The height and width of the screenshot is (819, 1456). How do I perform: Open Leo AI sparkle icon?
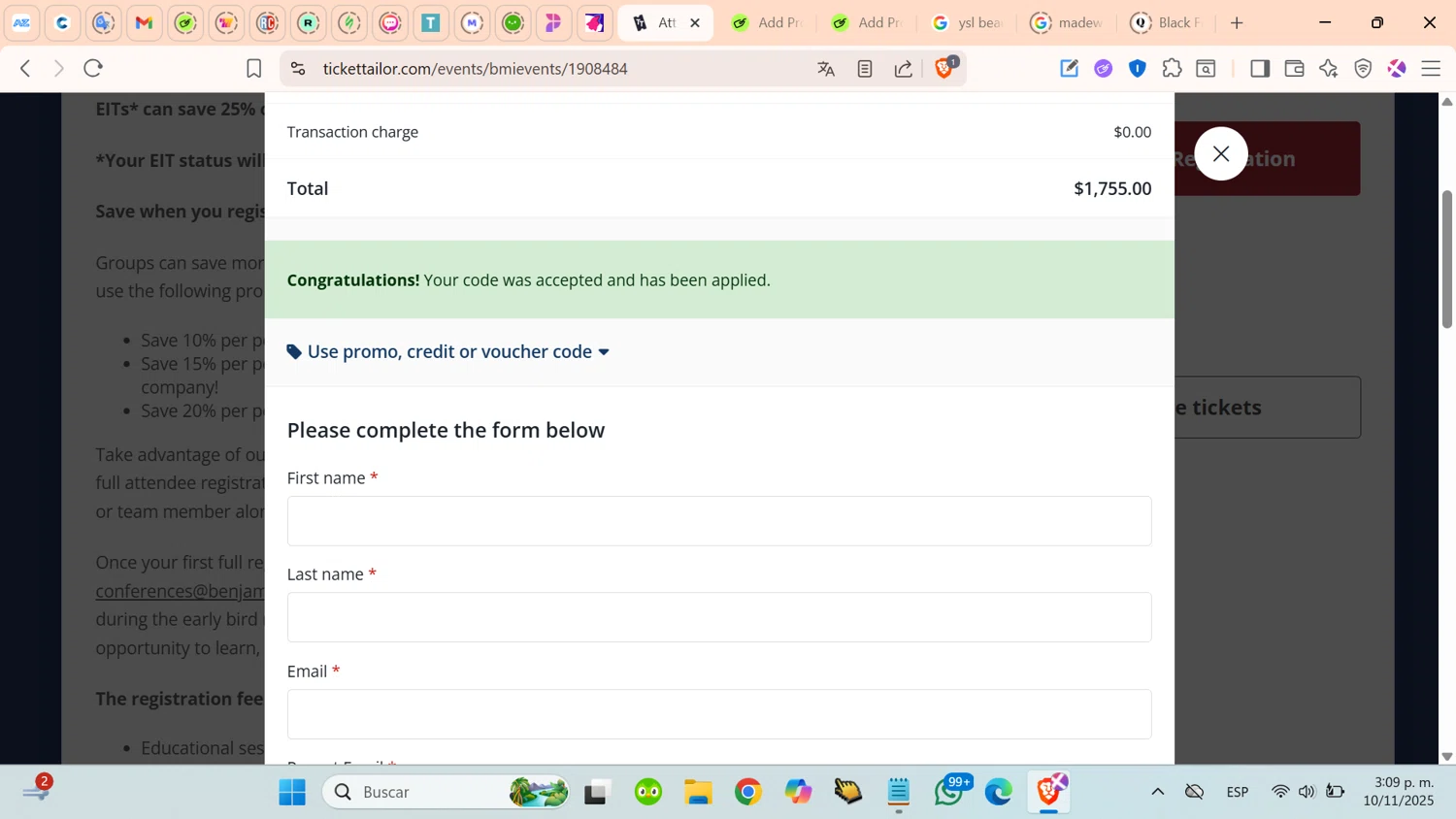pos(1329,69)
